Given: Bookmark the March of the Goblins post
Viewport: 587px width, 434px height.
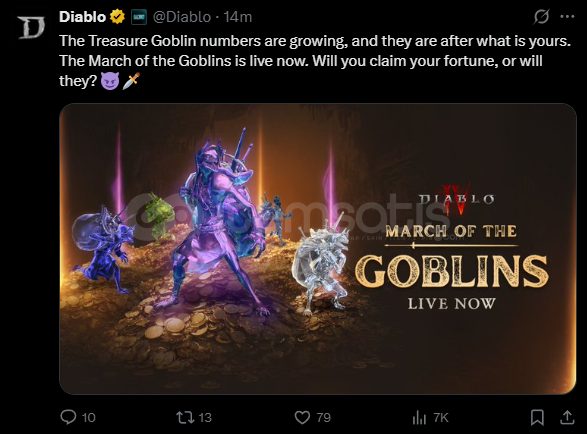Looking at the screenshot, I should click(x=537, y=417).
